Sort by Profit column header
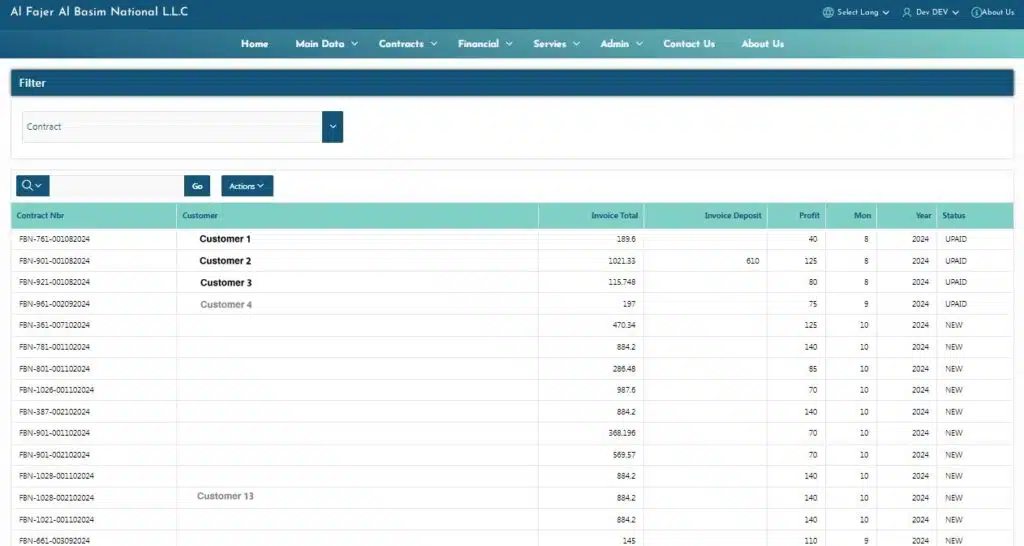This screenshot has width=1024, height=546. (809, 216)
